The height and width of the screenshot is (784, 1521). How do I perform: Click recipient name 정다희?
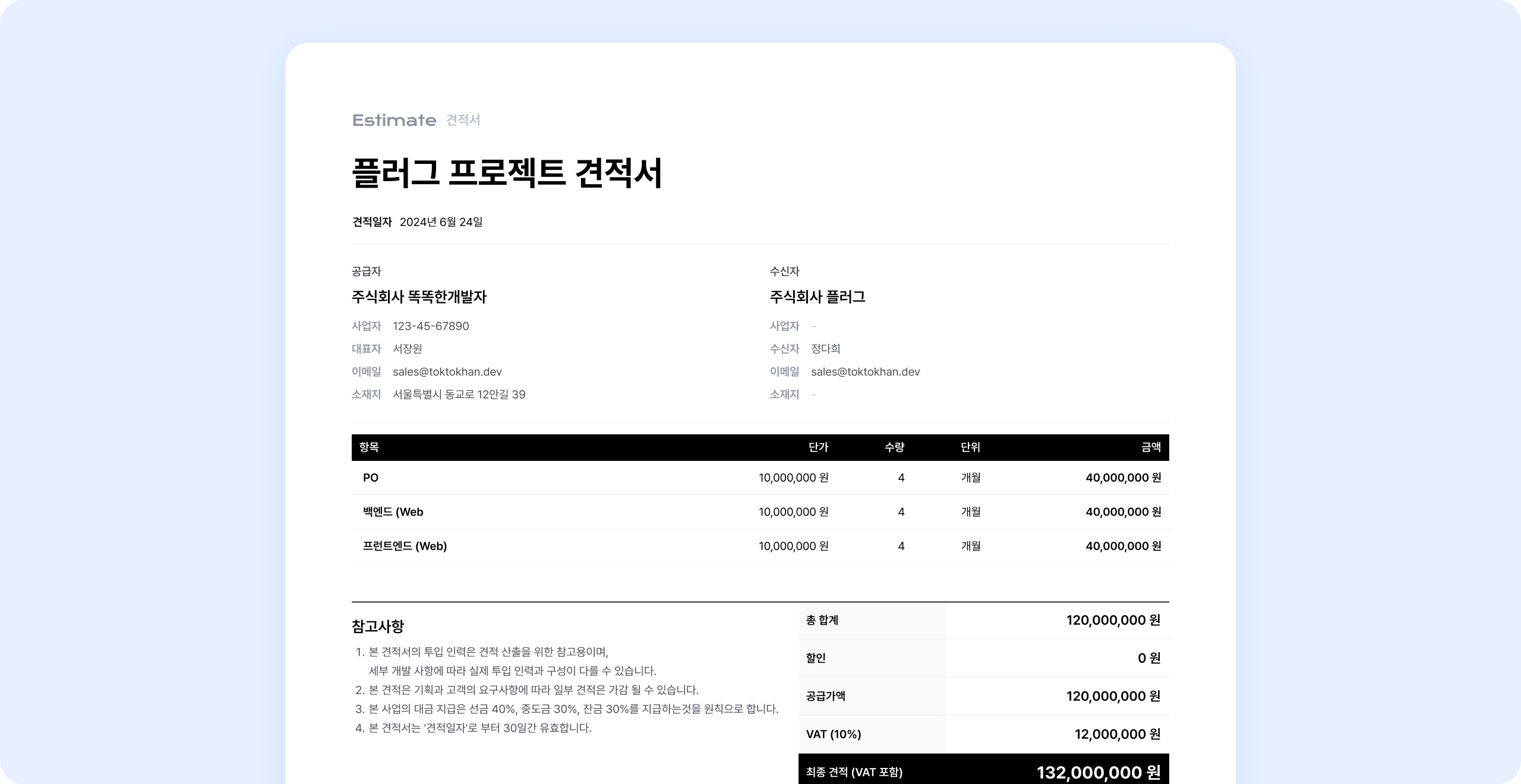(x=825, y=349)
